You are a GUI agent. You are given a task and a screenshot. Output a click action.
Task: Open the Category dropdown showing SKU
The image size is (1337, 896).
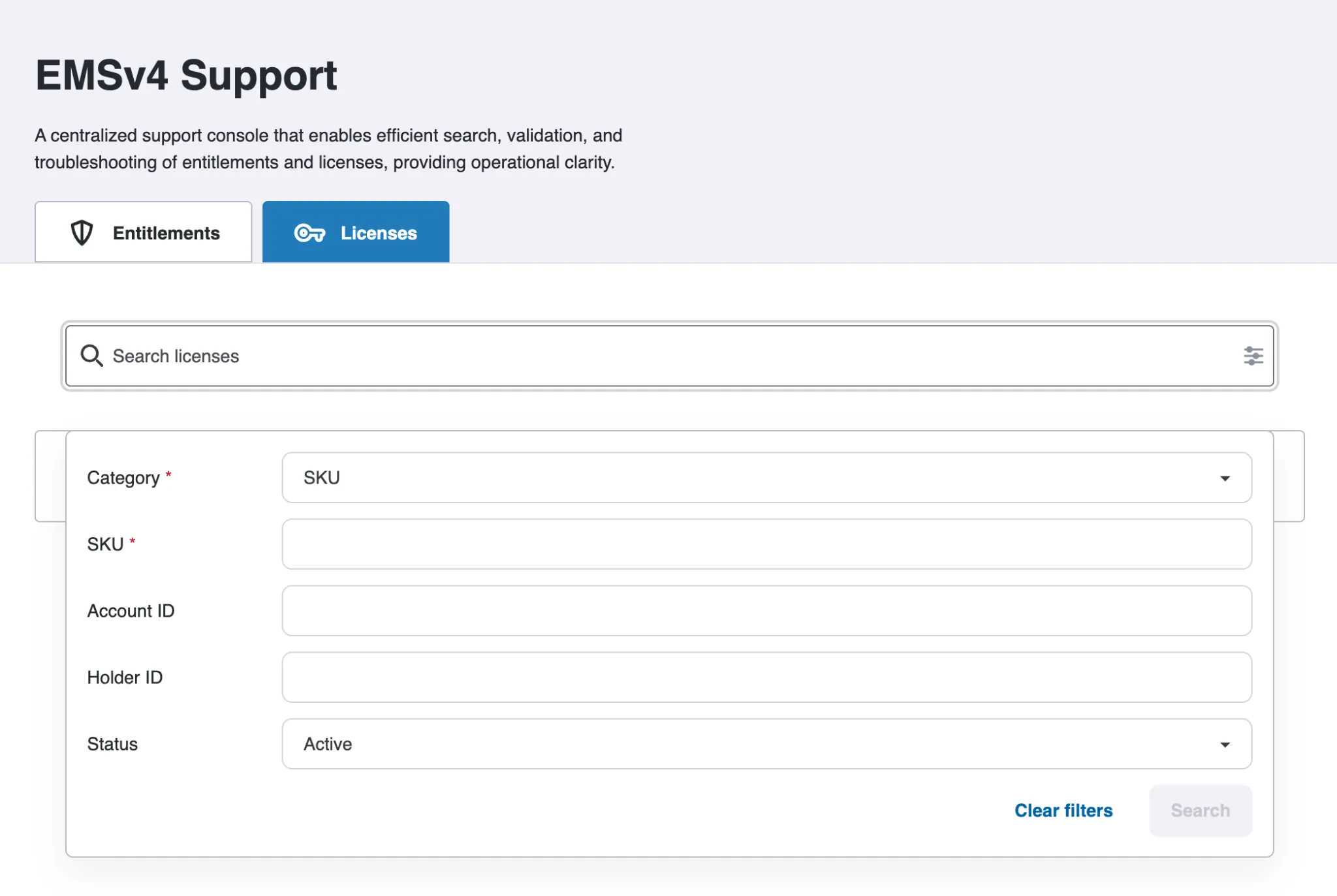pyautogui.click(x=766, y=478)
